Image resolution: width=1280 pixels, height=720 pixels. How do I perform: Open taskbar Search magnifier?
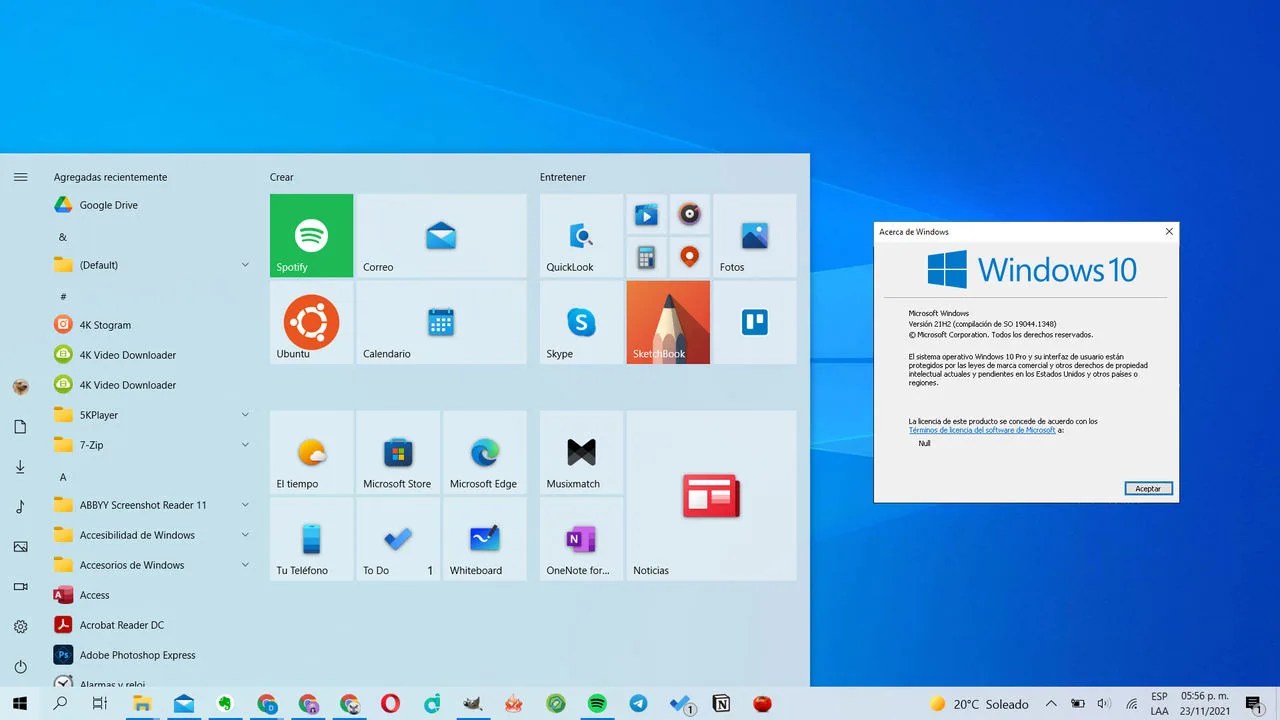tap(60, 704)
